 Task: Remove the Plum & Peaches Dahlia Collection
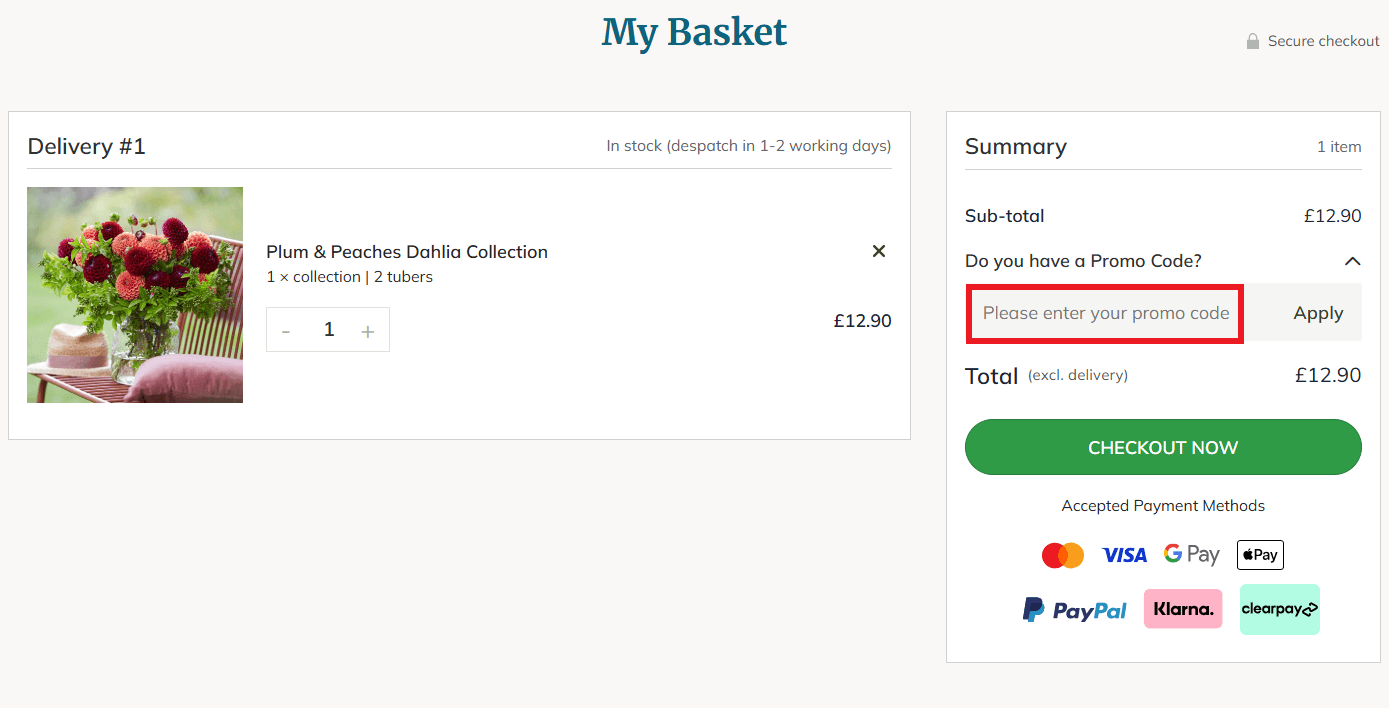point(878,251)
